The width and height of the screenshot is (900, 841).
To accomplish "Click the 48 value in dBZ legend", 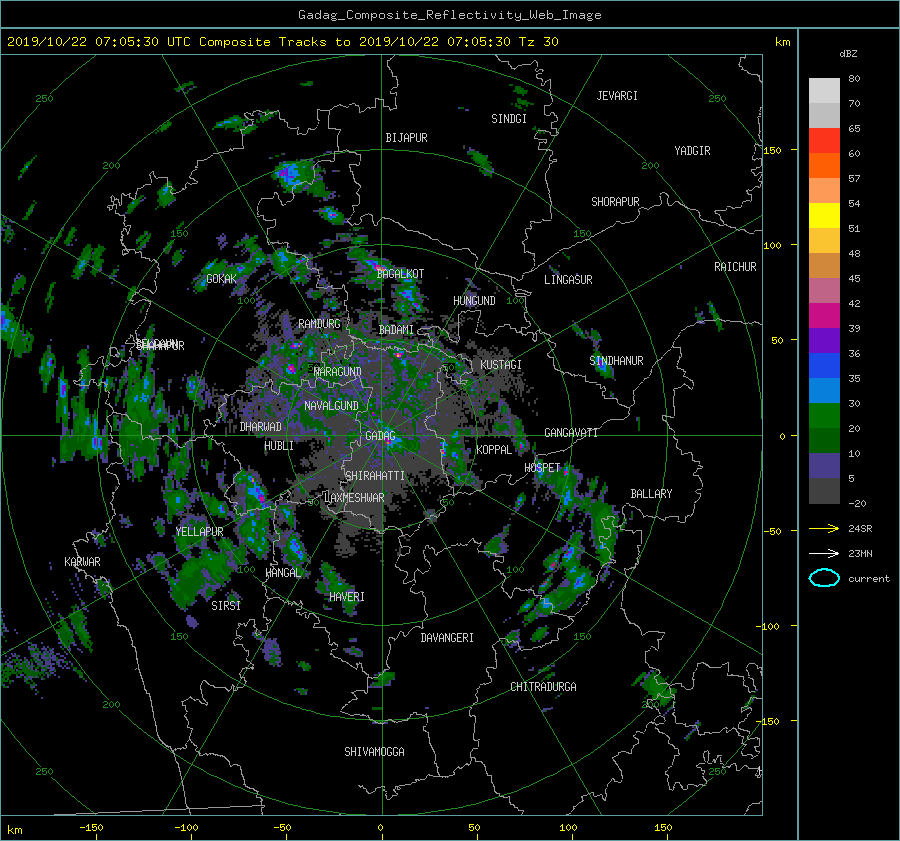I will 854,253.
